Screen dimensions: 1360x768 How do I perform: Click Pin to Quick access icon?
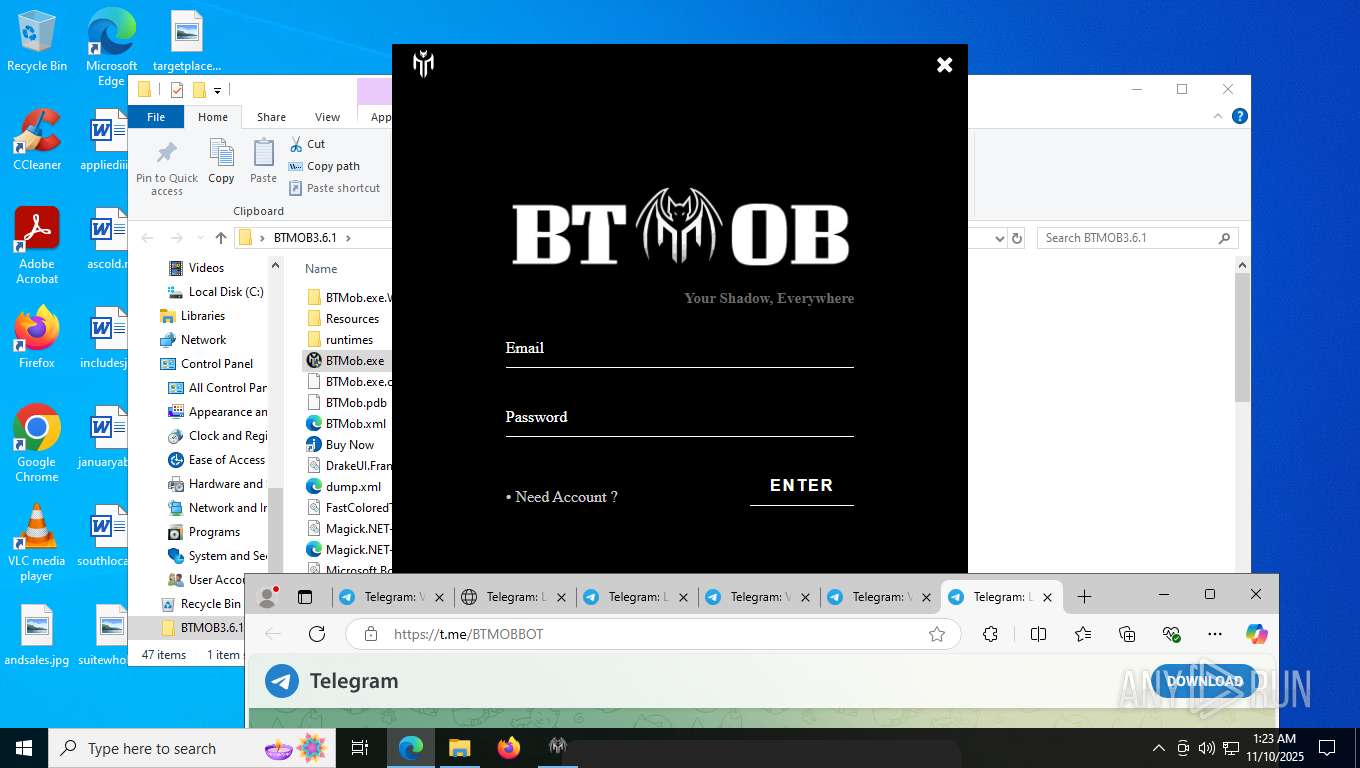click(167, 167)
